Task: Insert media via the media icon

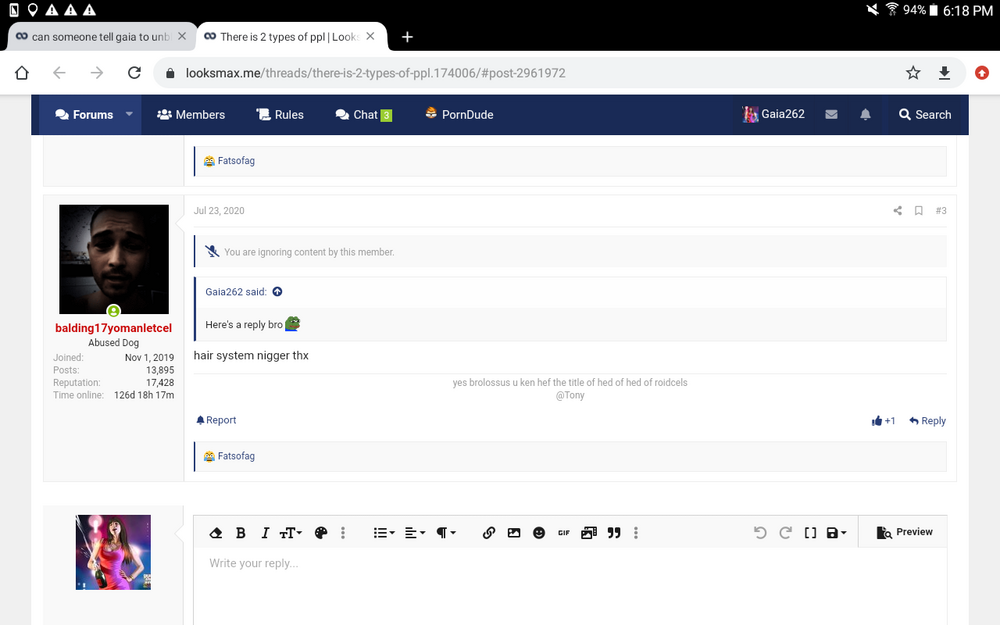Action: coord(589,533)
